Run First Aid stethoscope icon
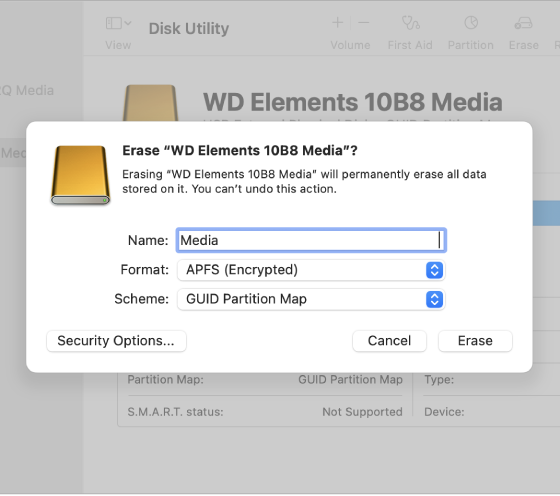 (x=410, y=23)
